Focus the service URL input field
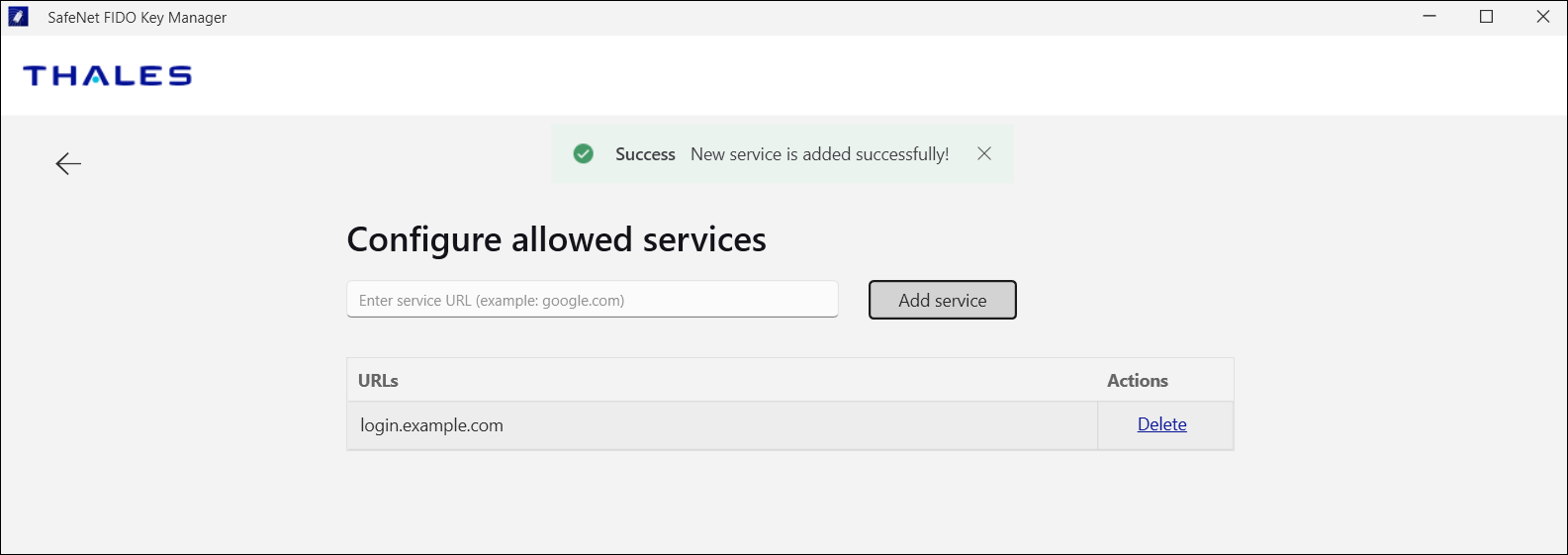 592,300
